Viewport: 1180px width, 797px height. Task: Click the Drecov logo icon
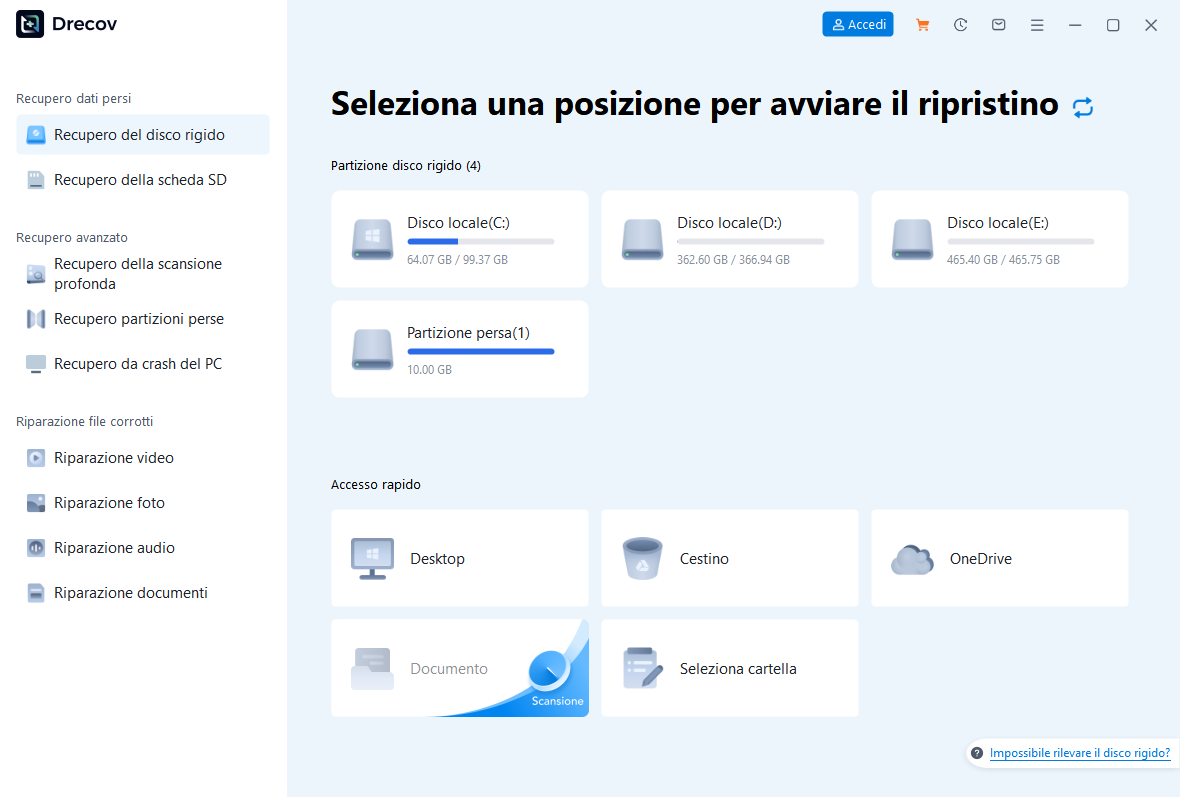click(30, 25)
